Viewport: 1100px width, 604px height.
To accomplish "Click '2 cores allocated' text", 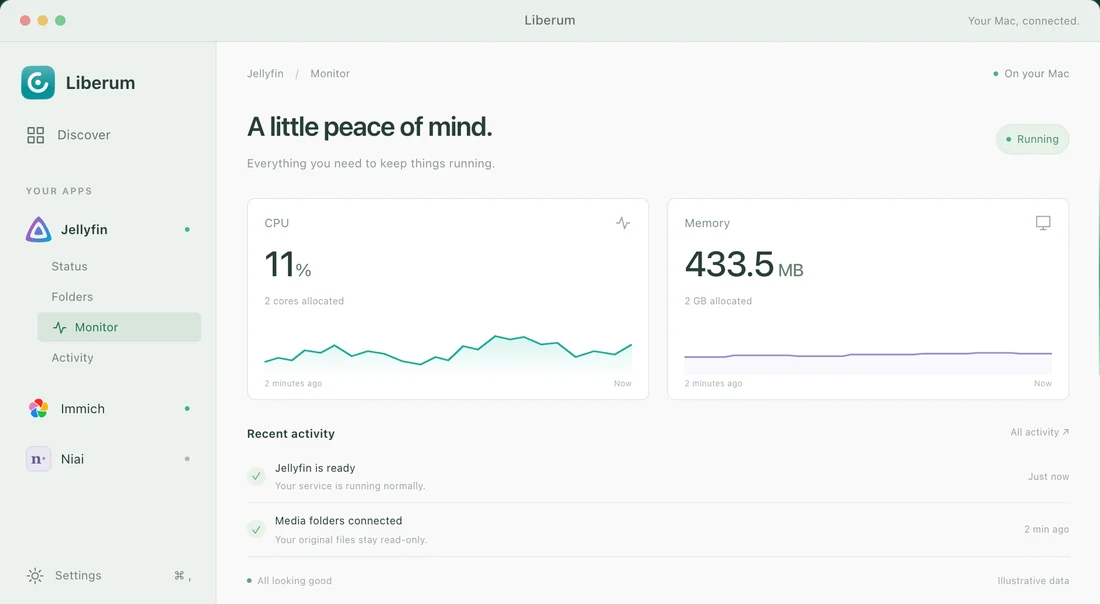I will tap(304, 301).
